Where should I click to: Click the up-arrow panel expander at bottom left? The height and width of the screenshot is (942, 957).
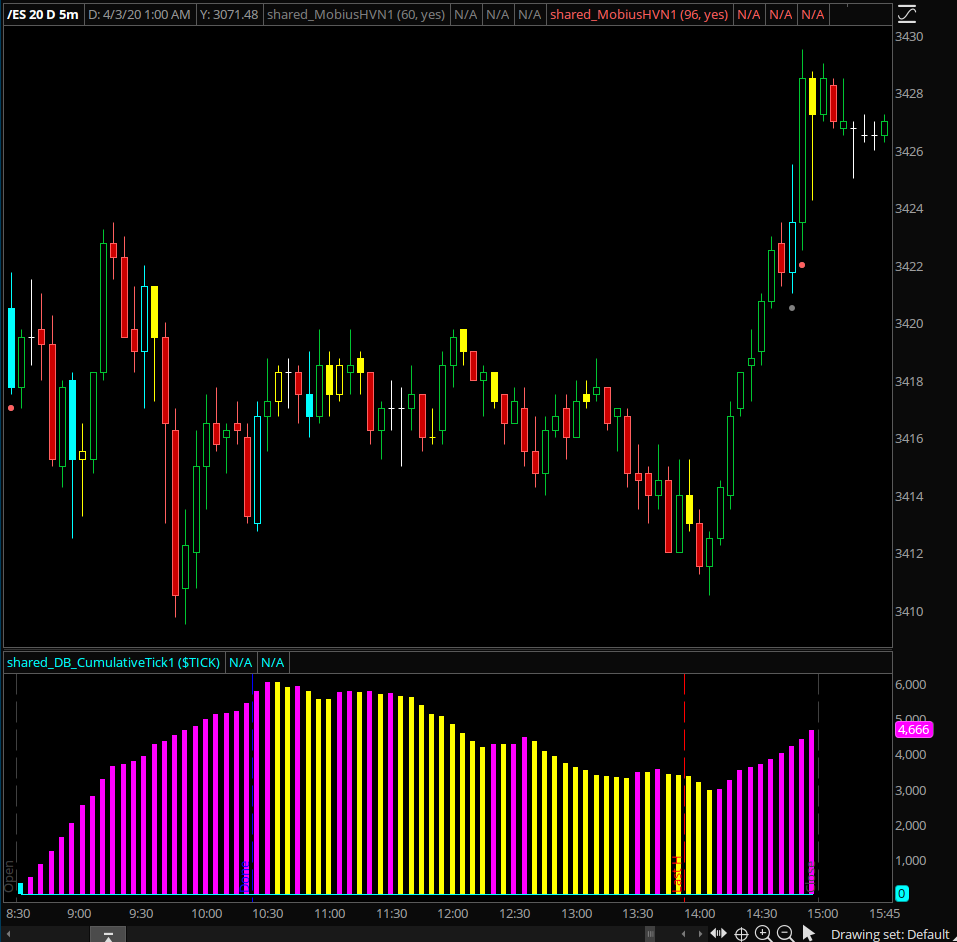point(108,935)
